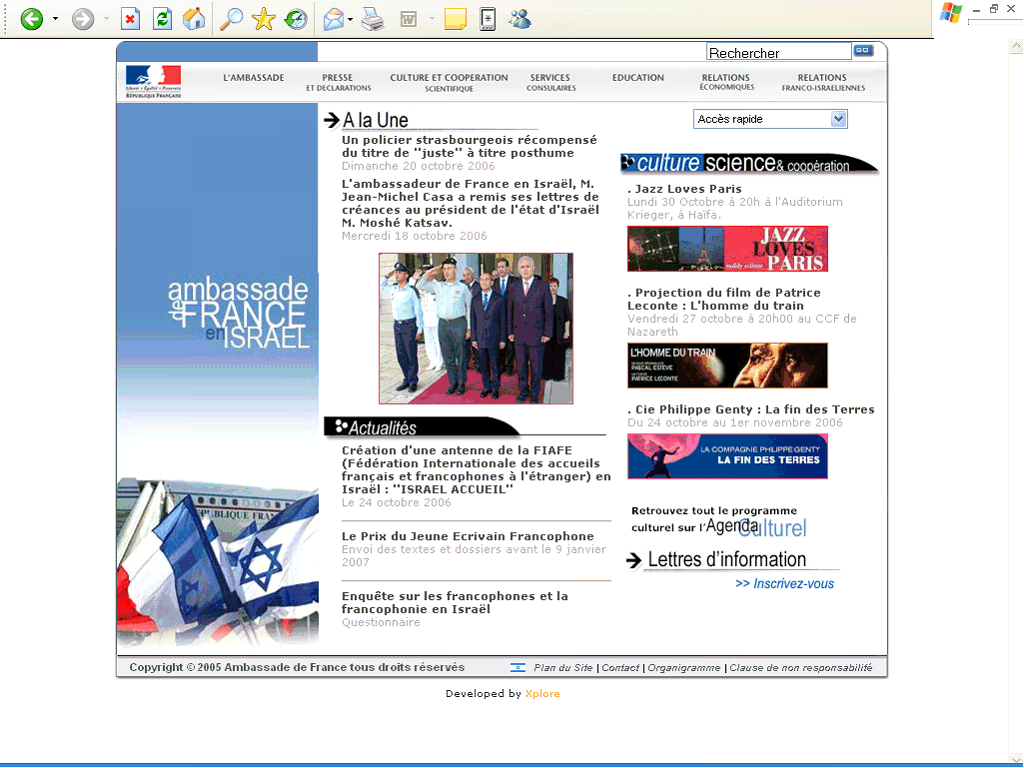The height and width of the screenshot is (768, 1024).
Task: Click the Israeli flag icon in footer
Action: [x=517, y=667]
